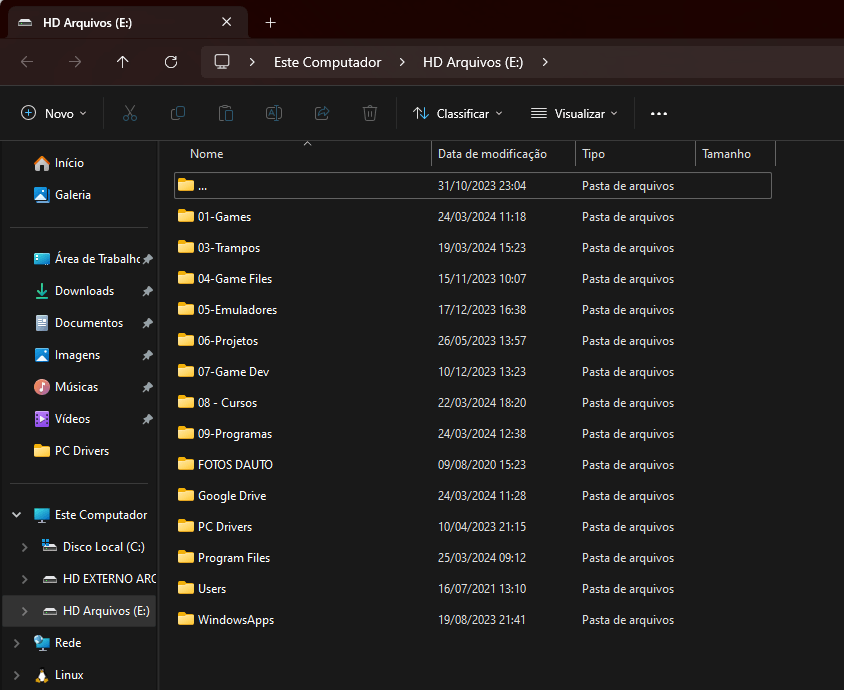
Task: Open the Visualizar view dropdown
Action: coord(574,114)
